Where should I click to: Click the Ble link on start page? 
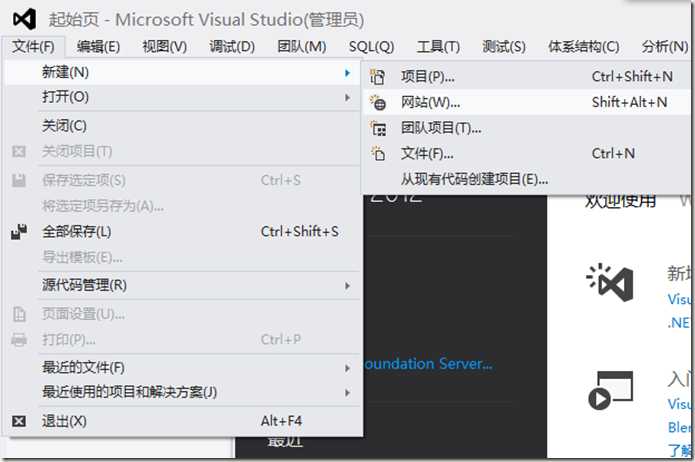click(x=679, y=427)
